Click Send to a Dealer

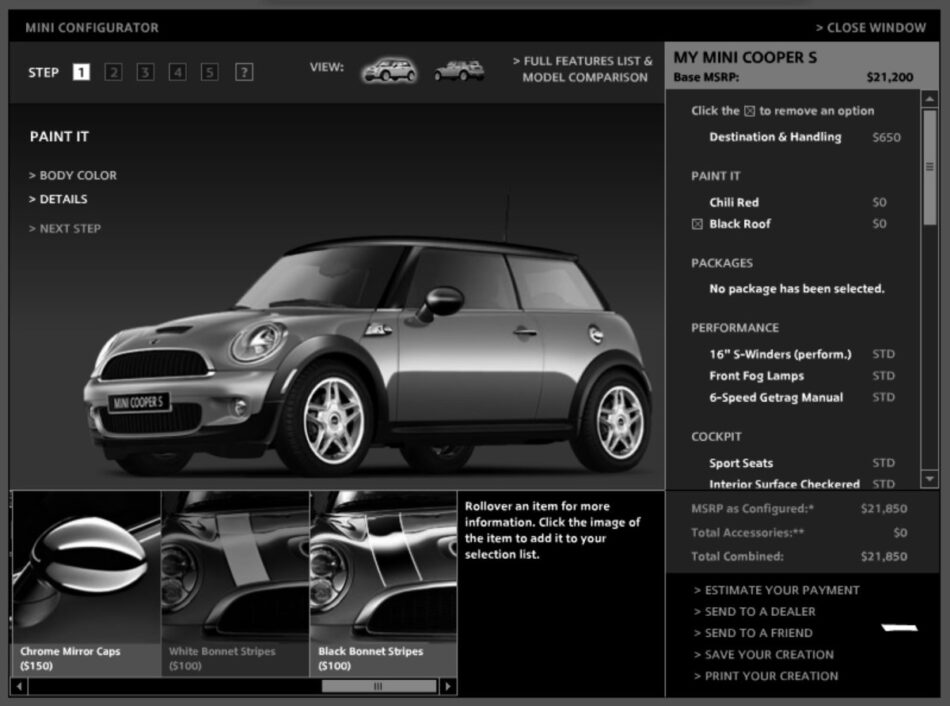pyautogui.click(x=755, y=611)
